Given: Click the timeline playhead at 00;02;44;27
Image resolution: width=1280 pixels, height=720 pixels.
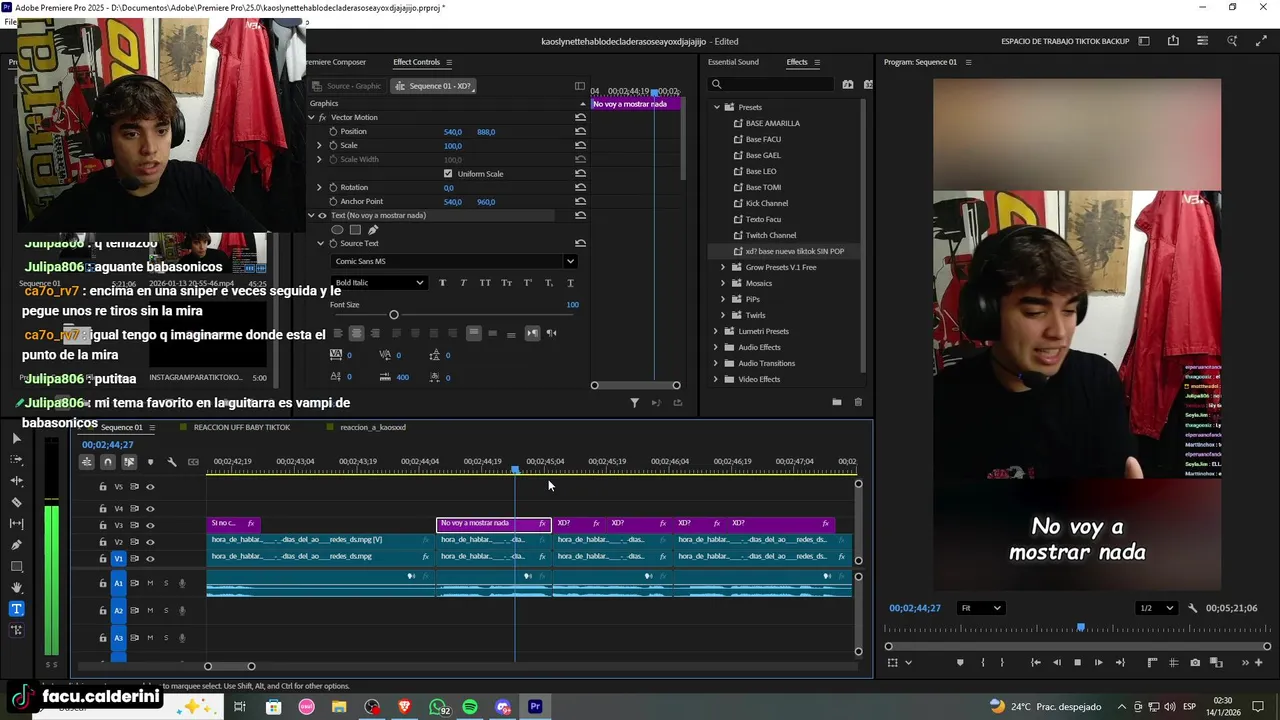Looking at the screenshot, I should (515, 469).
